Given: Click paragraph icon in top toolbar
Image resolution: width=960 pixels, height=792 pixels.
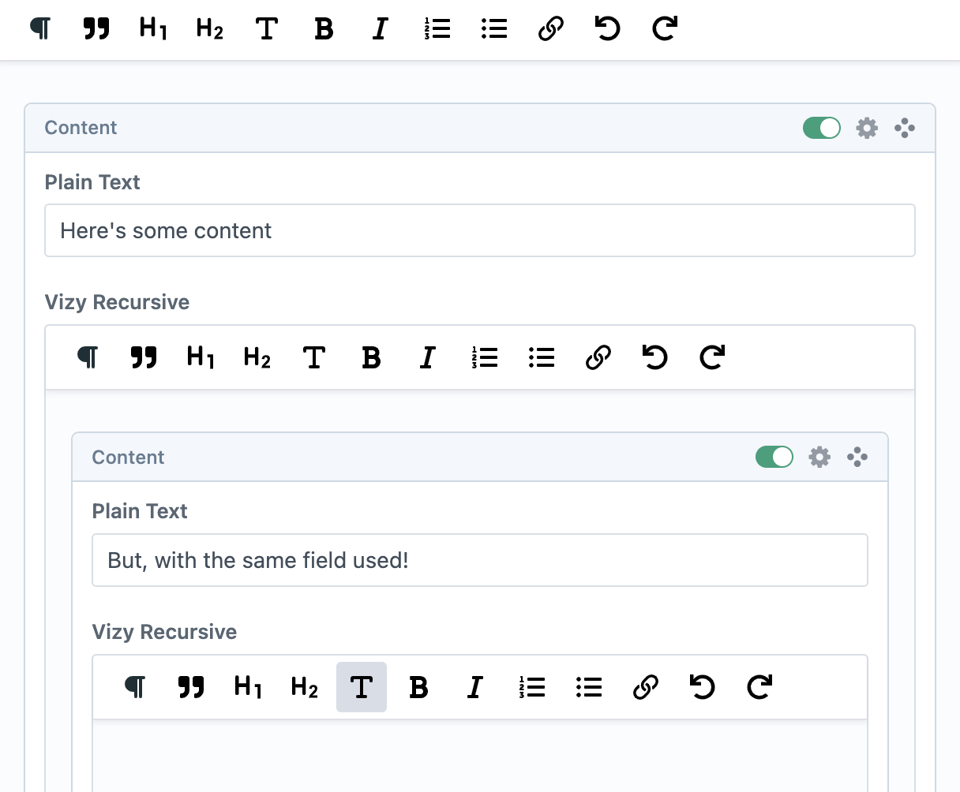Looking at the screenshot, I should [x=40, y=28].
